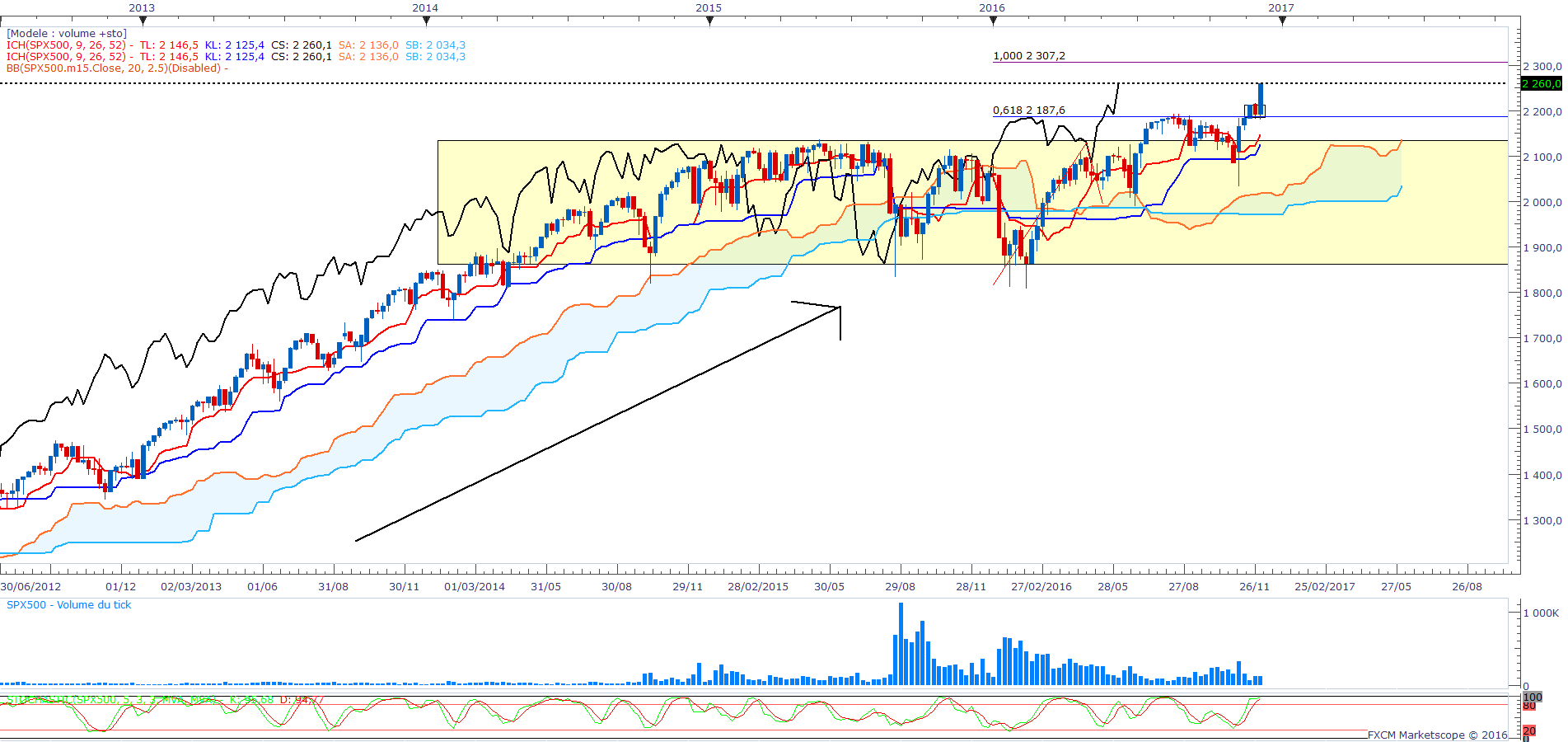Click the 26/11 date axis label
The width and height of the screenshot is (1568, 742).
coord(1255,587)
